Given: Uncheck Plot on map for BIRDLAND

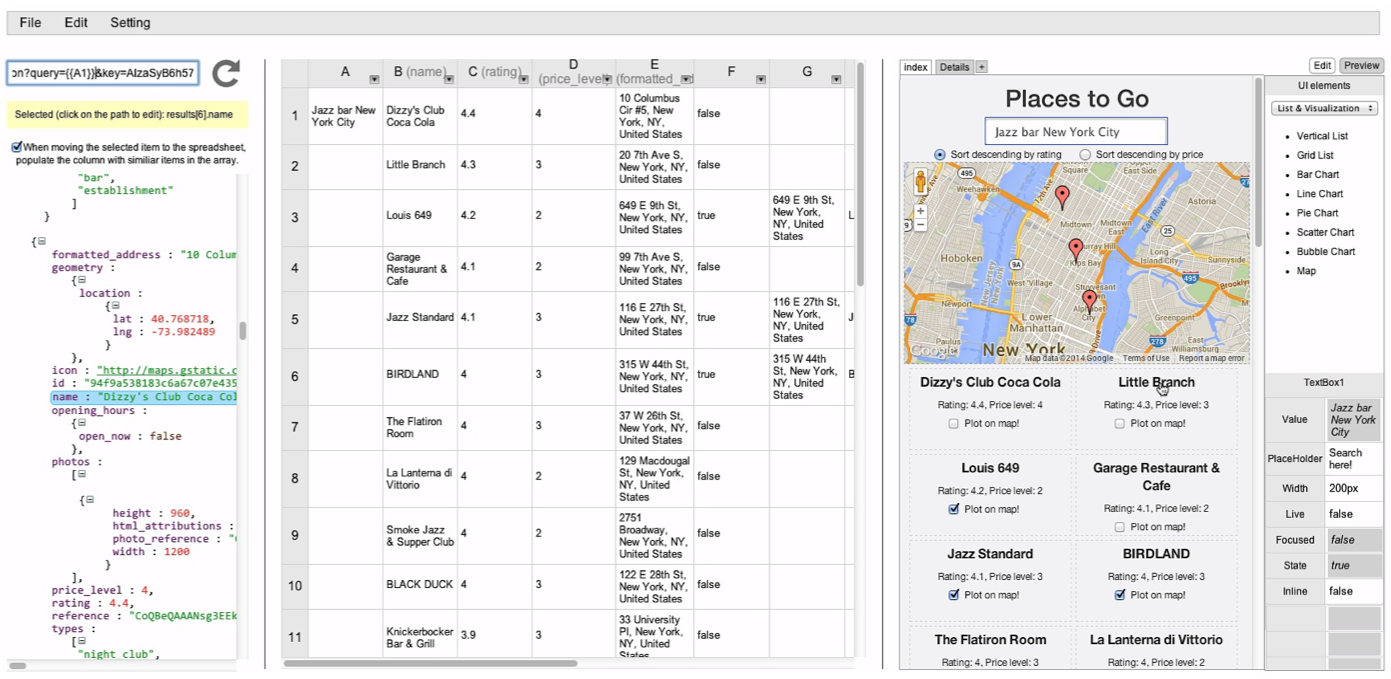Looking at the screenshot, I should [1120, 595].
